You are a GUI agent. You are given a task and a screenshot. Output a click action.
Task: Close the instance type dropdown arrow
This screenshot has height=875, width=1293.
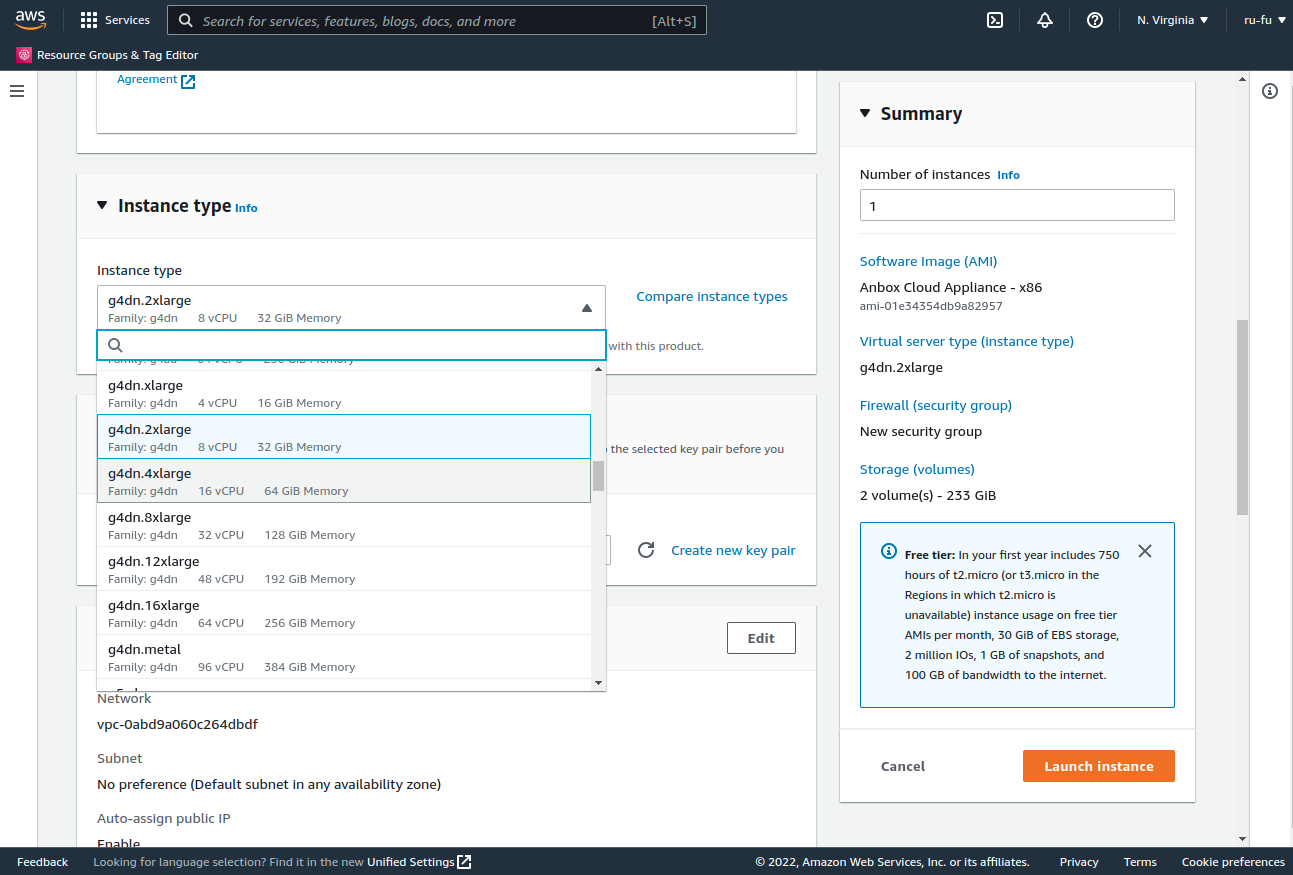pyautogui.click(x=587, y=308)
